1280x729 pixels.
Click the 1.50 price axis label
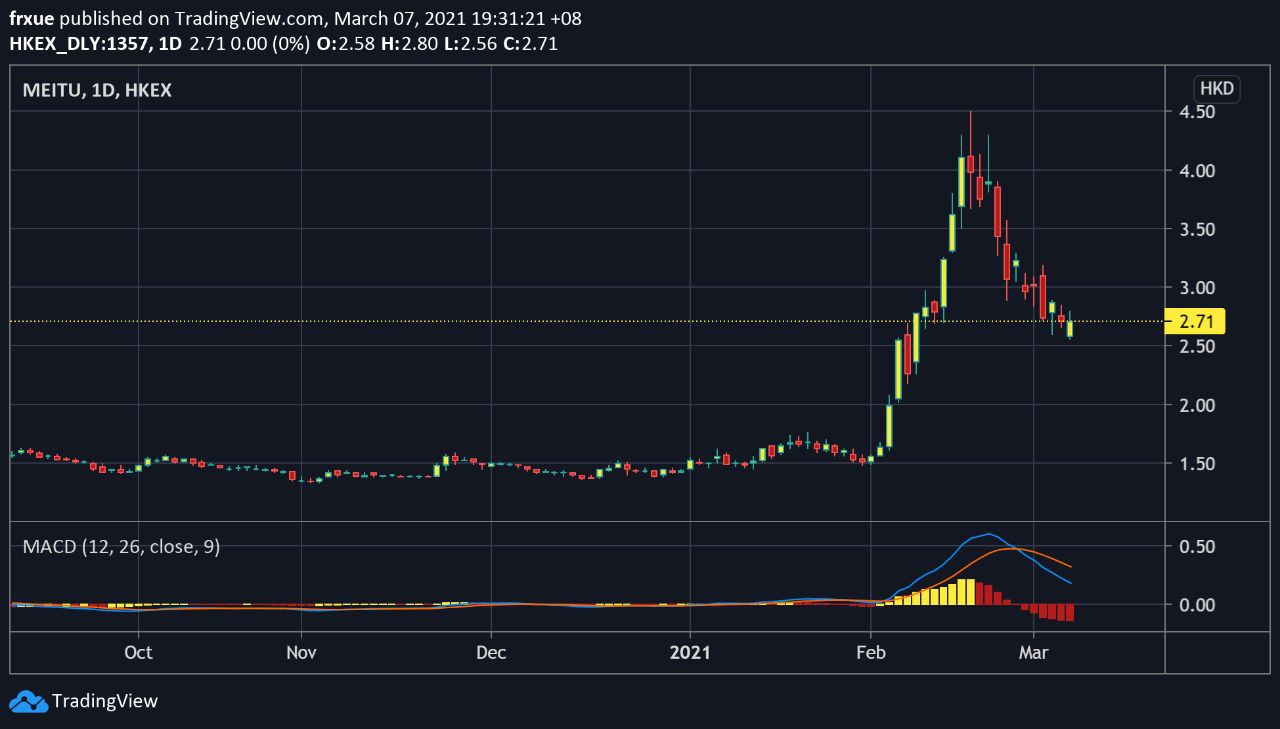(1197, 464)
